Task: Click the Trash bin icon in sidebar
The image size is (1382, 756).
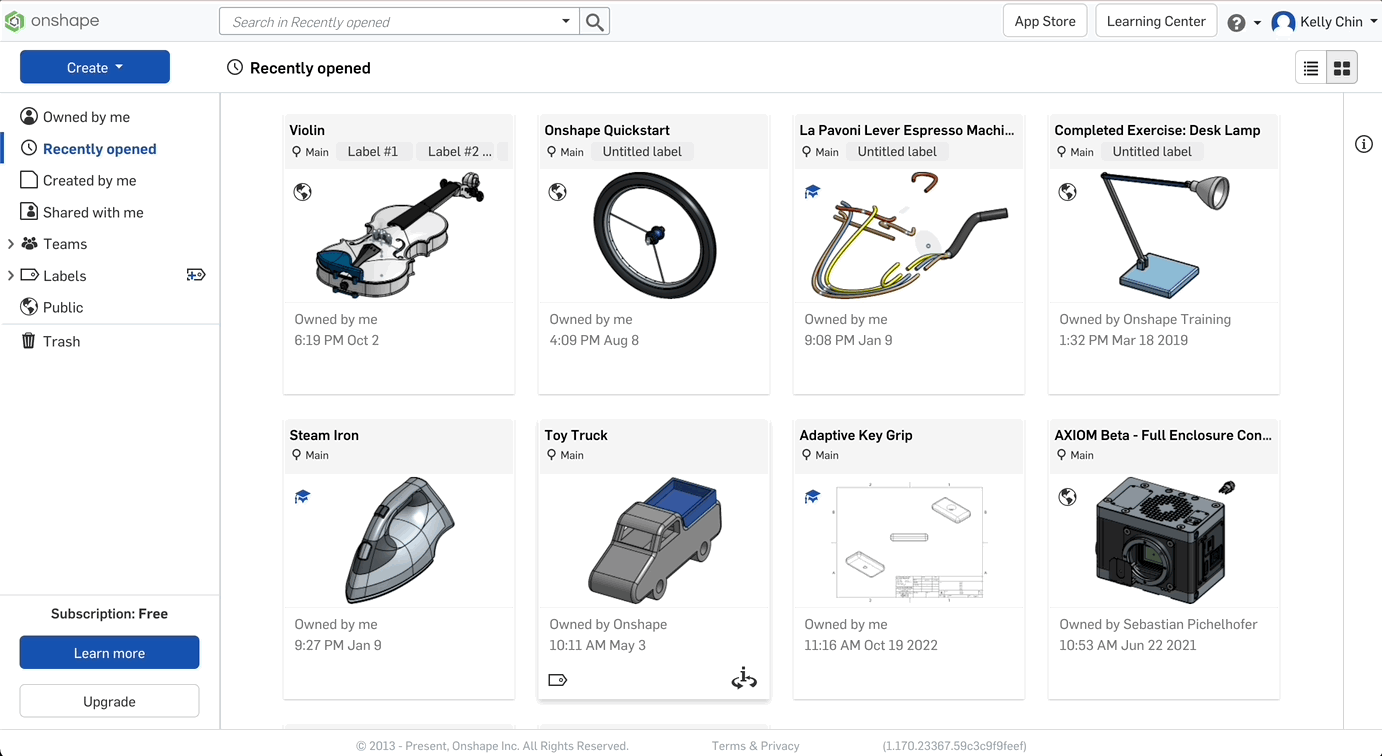Action: tap(29, 341)
